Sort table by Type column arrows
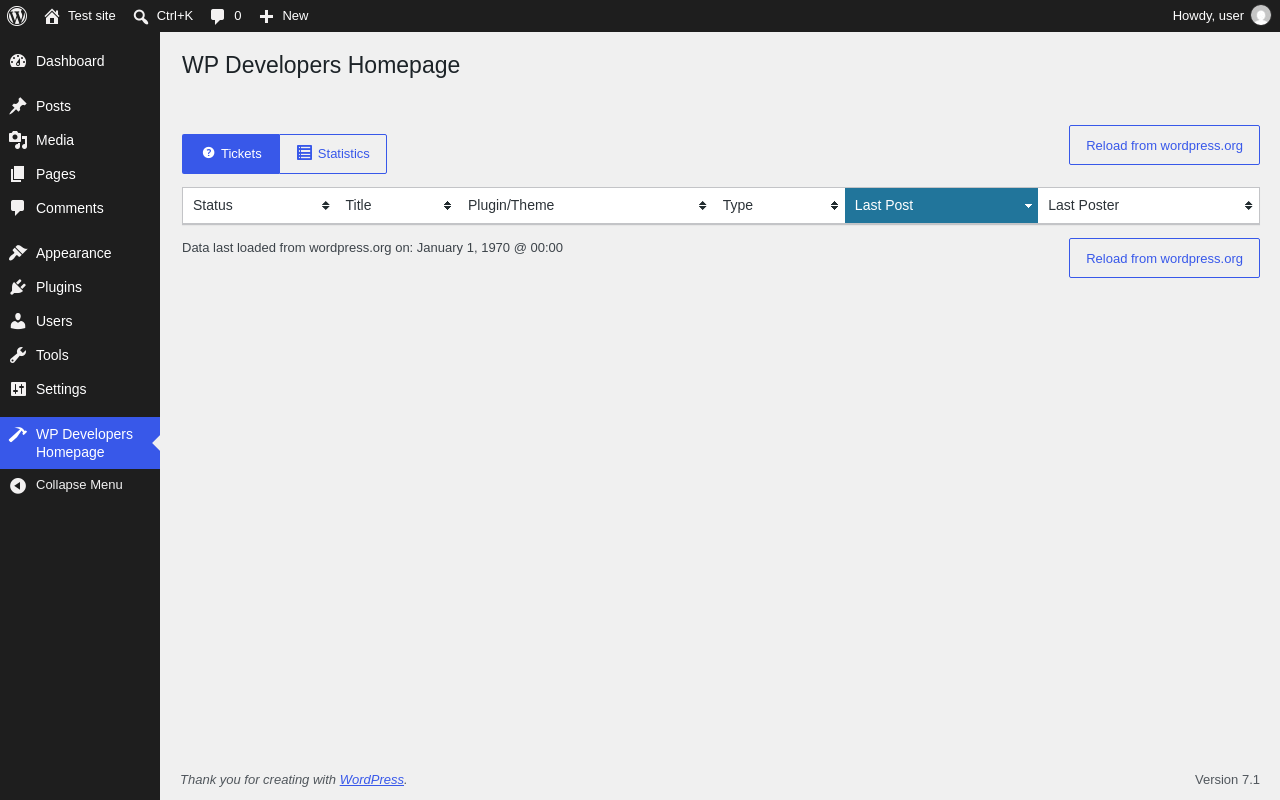The width and height of the screenshot is (1280, 800). pos(835,205)
